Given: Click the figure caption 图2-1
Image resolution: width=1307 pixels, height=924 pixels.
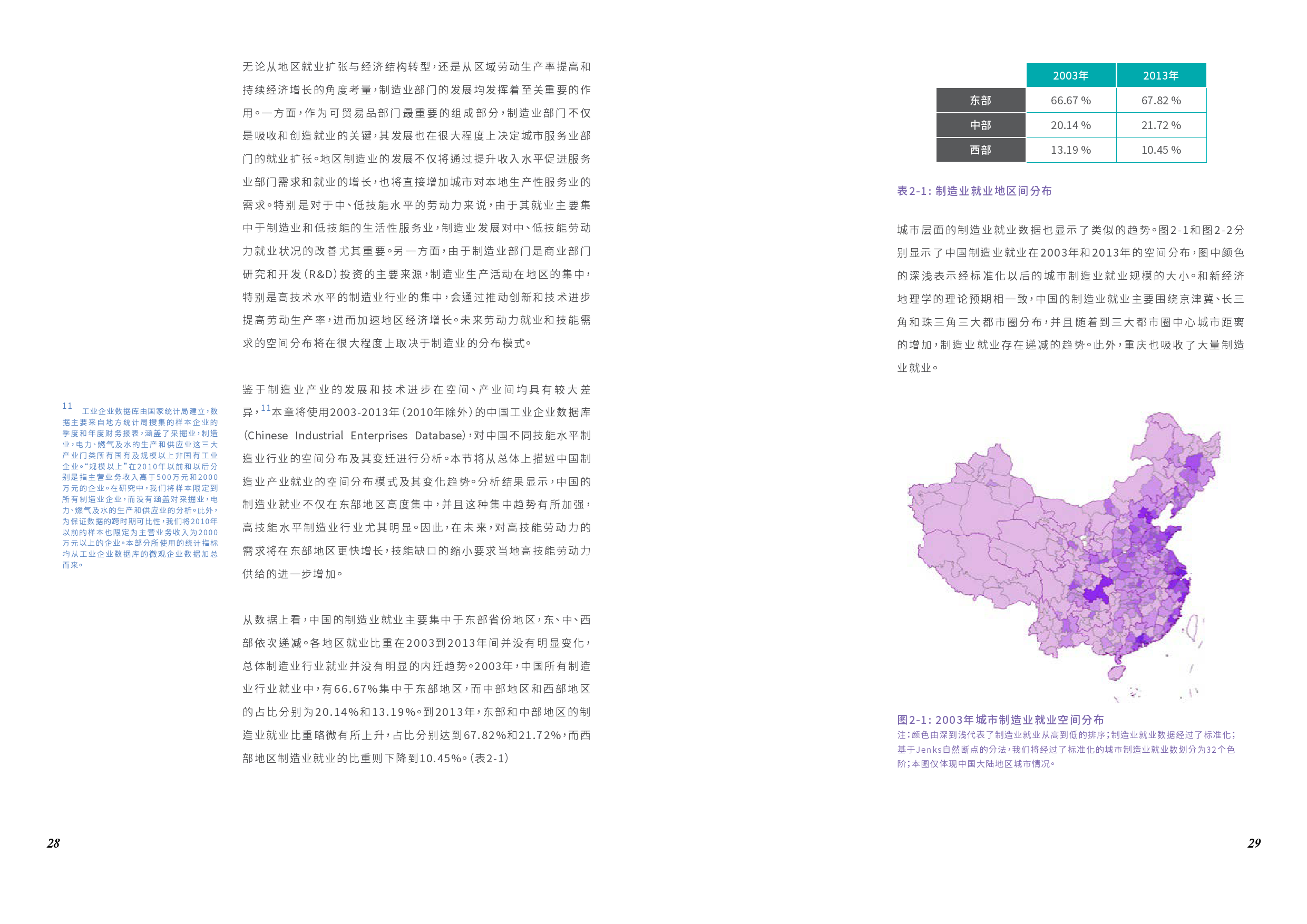Looking at the screenshot, I should tap(1000, 720).
